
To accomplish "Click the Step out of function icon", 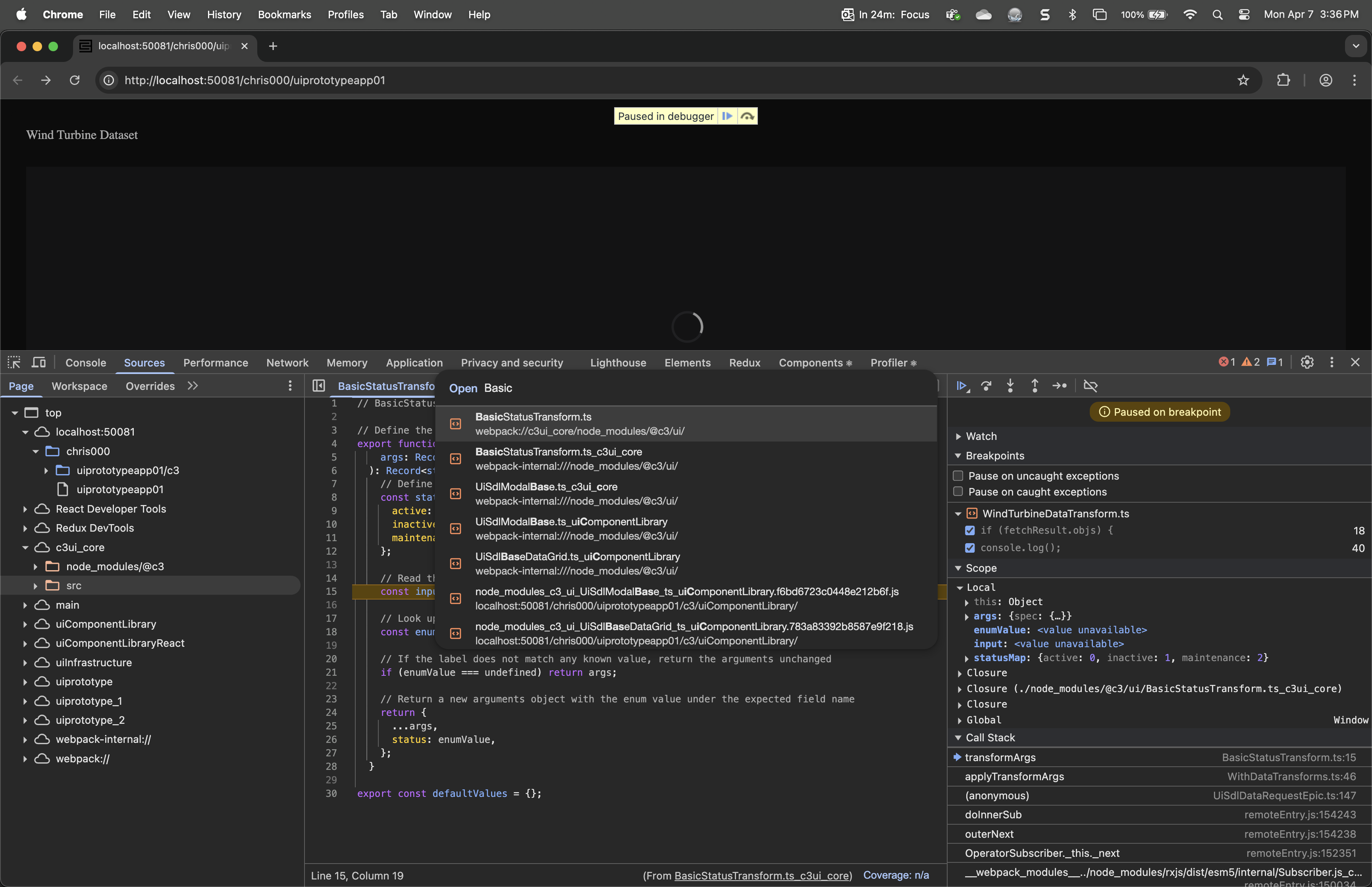I will [1035, 386].
